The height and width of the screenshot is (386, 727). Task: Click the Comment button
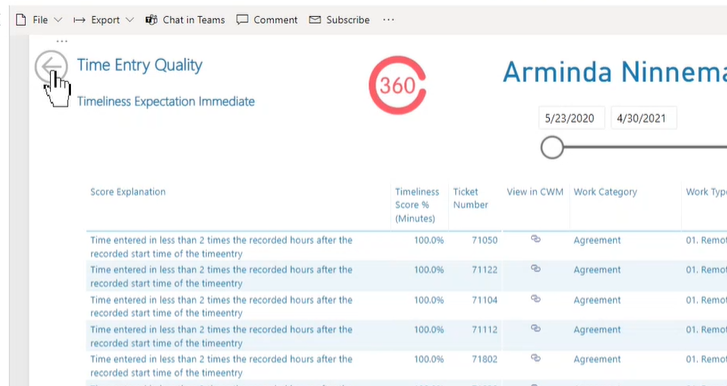point(267,20)
